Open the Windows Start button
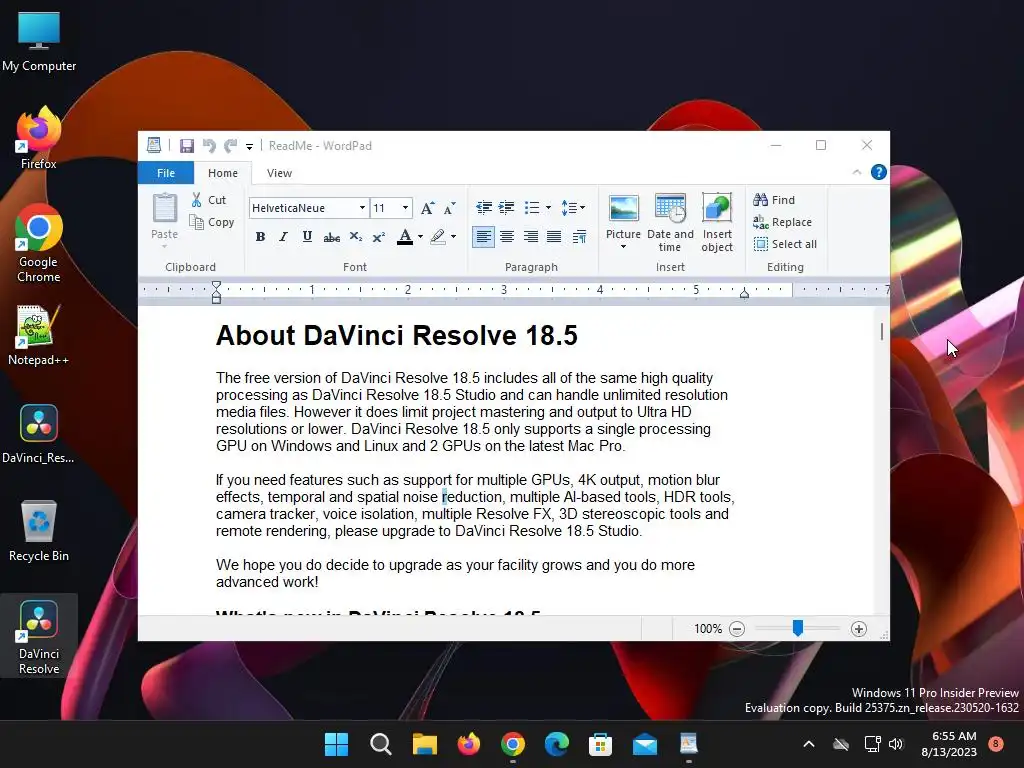Viewport: 1024px width, 768px height. point(336,744)
